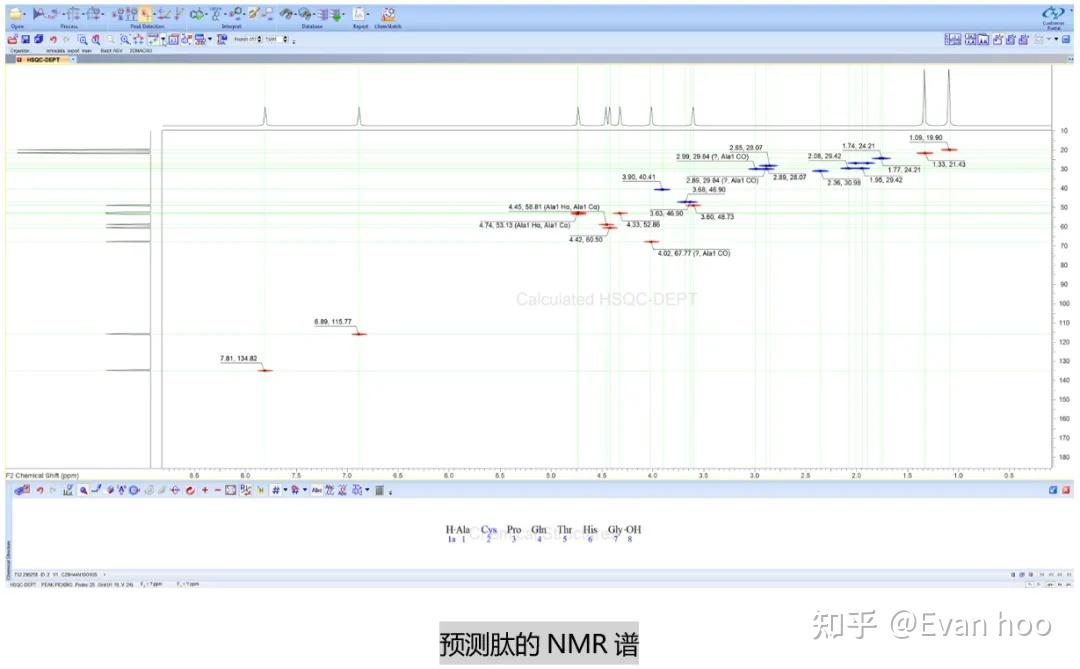Click the Save document icon
1080x669 pixels.
(24, 39)
